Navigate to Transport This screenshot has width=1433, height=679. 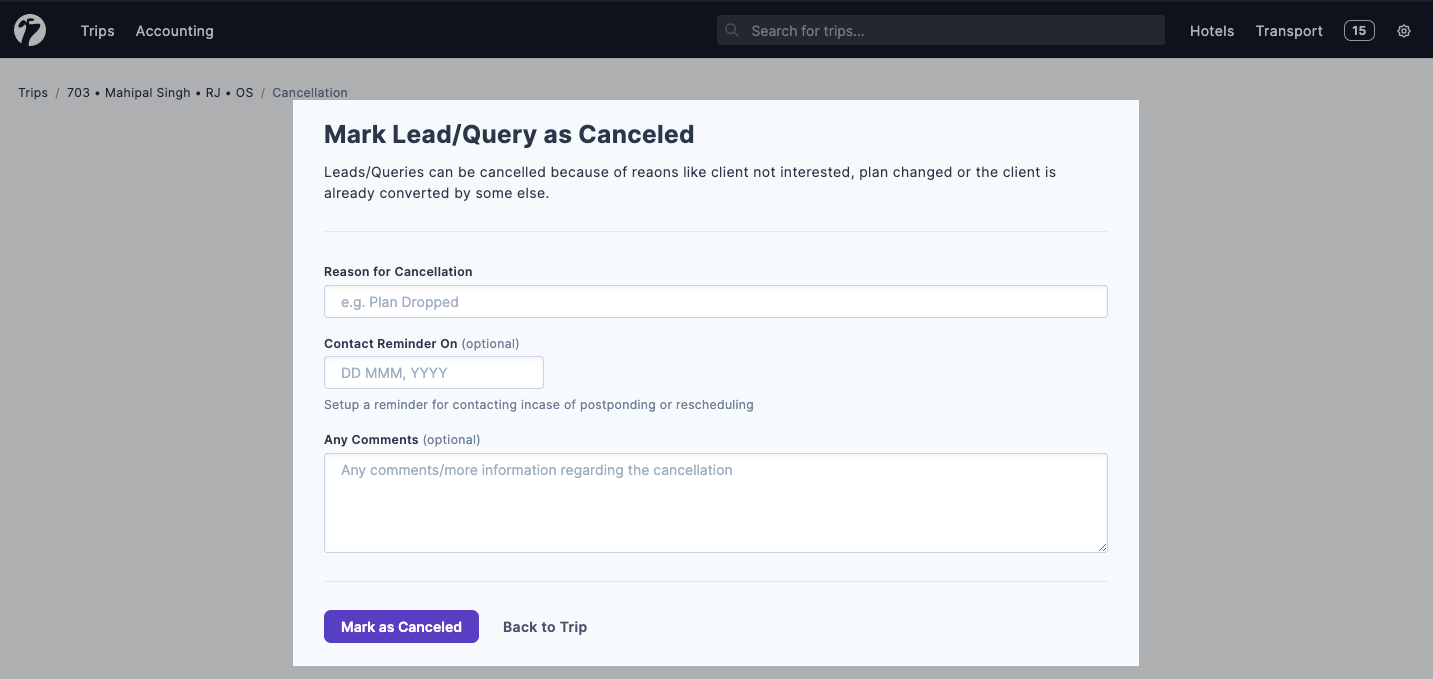point(1288,30)
